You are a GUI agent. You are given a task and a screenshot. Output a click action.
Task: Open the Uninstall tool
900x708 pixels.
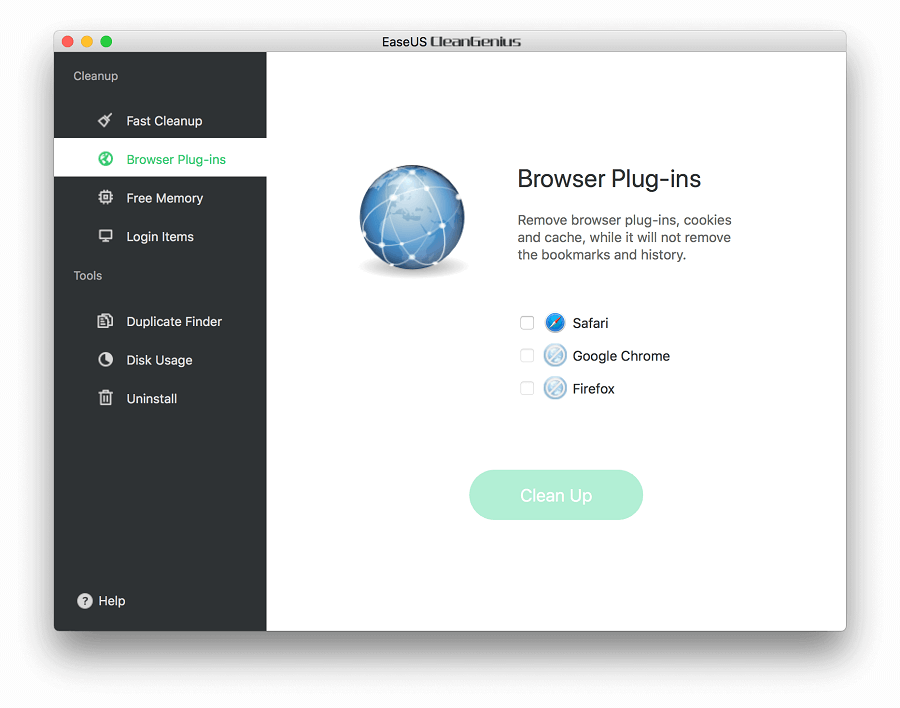point(160,398)
